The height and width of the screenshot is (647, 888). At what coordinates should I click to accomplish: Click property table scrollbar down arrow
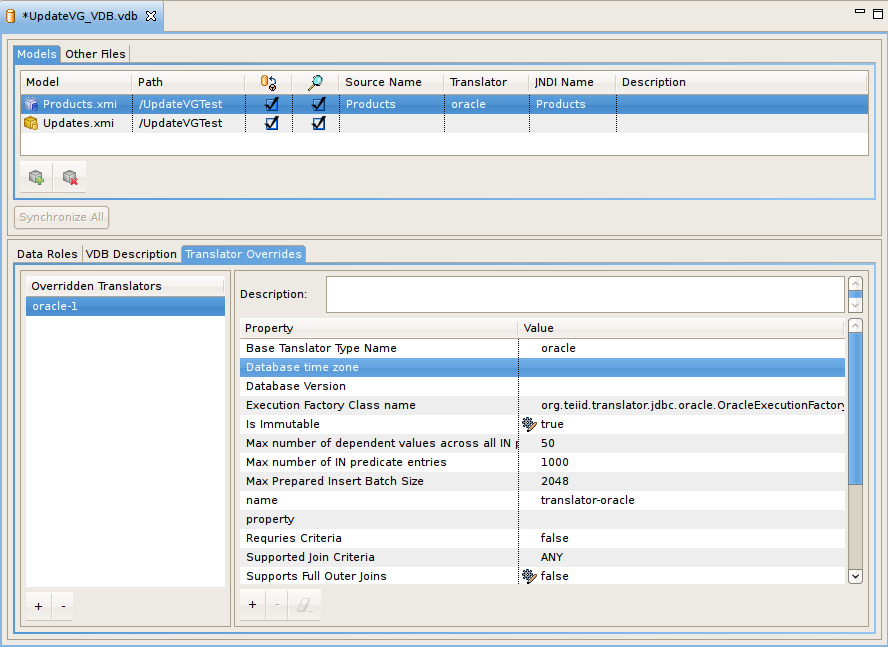tap(855, 576)
